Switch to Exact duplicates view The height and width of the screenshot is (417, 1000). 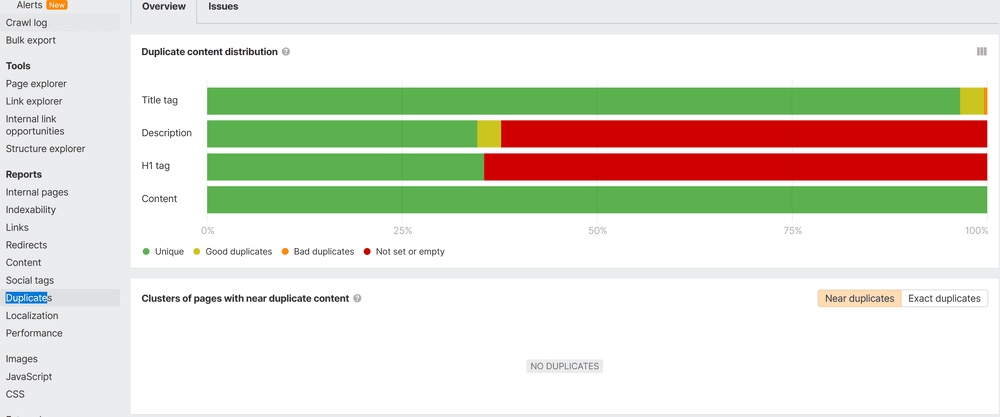[x=944, y=298]
